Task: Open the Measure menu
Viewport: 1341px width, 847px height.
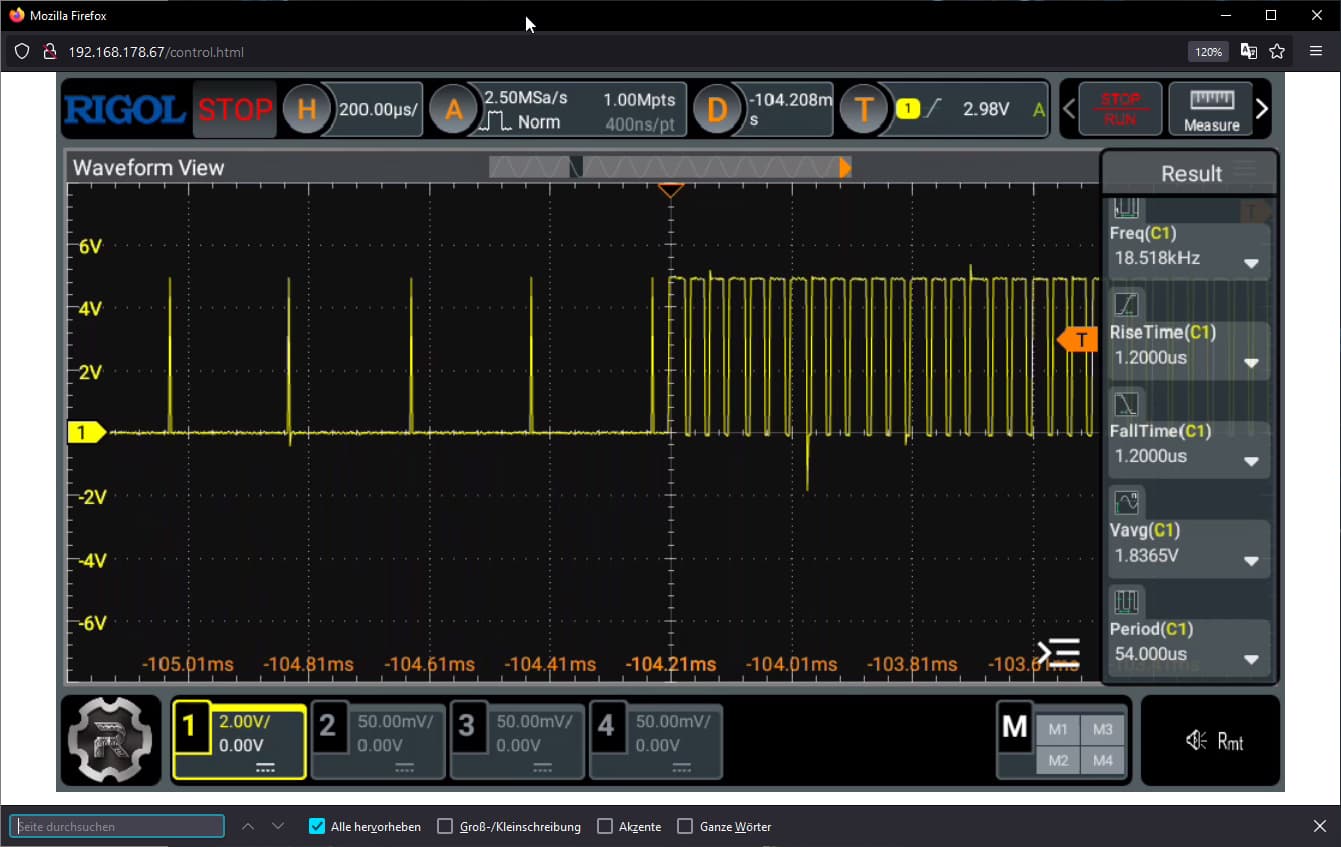Action: 1211,109
